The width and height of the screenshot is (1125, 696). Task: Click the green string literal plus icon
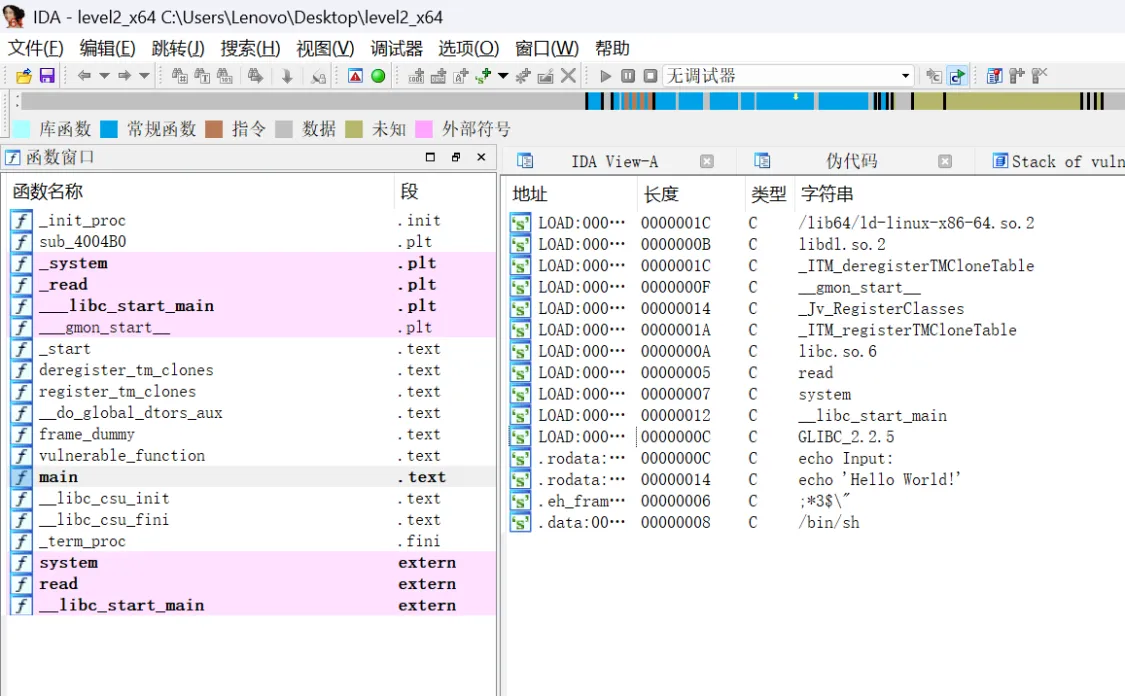pos(483,76)
